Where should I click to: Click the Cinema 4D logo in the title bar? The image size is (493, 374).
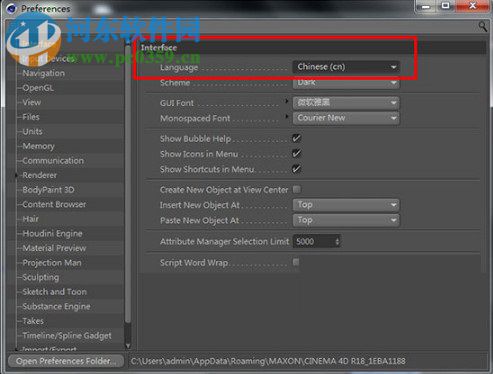[x=11, y=8]
